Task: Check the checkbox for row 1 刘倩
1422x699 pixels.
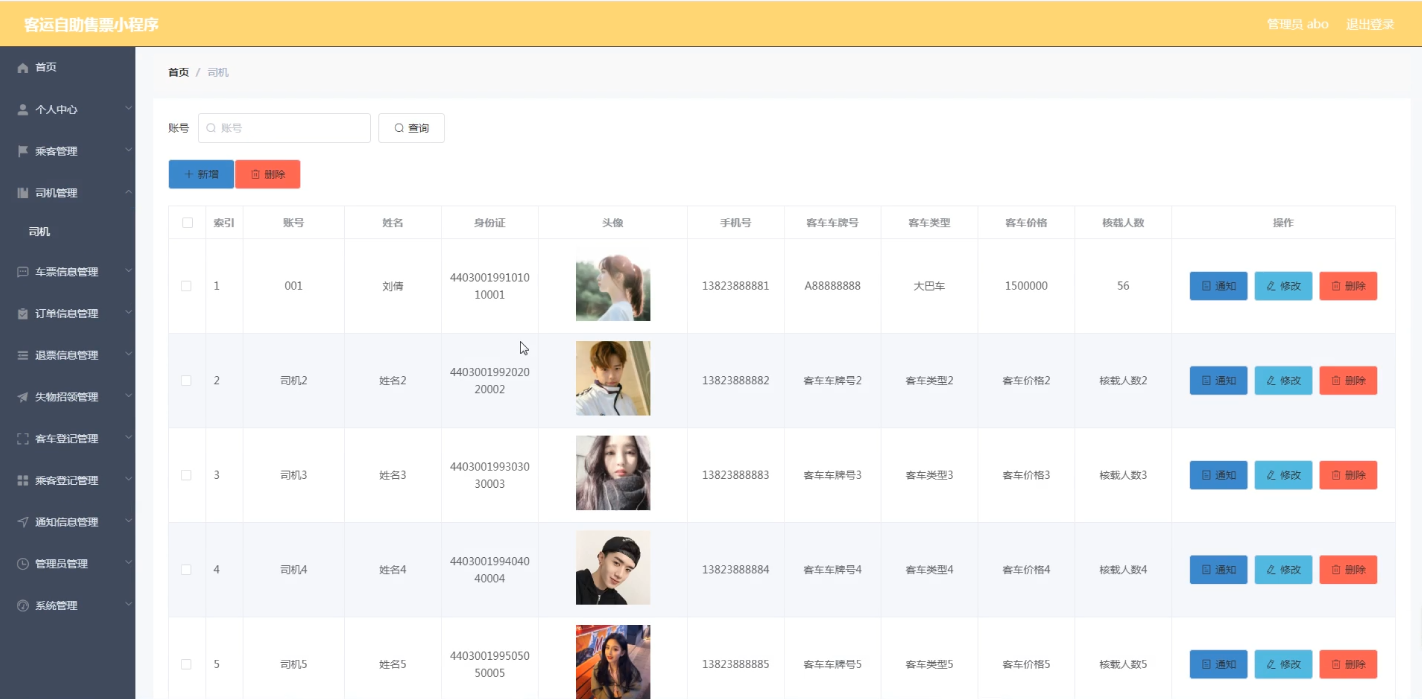Action: point(187,286)
